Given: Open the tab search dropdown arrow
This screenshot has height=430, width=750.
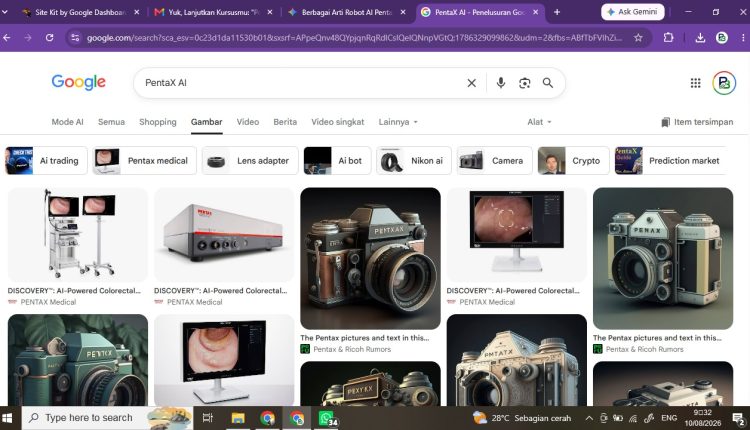Looking at the screenshot, I should 5,12.
